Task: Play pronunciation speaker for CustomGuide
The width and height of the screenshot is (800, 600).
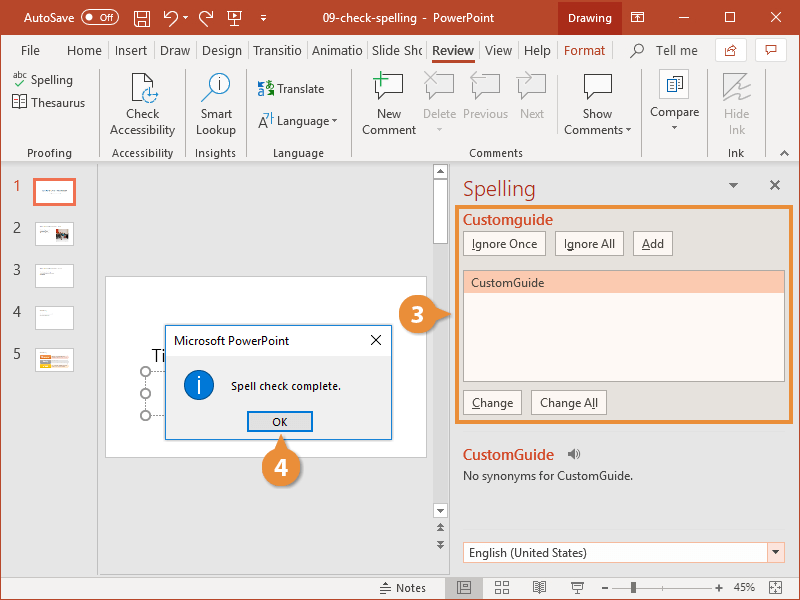Action: (574, 454)
